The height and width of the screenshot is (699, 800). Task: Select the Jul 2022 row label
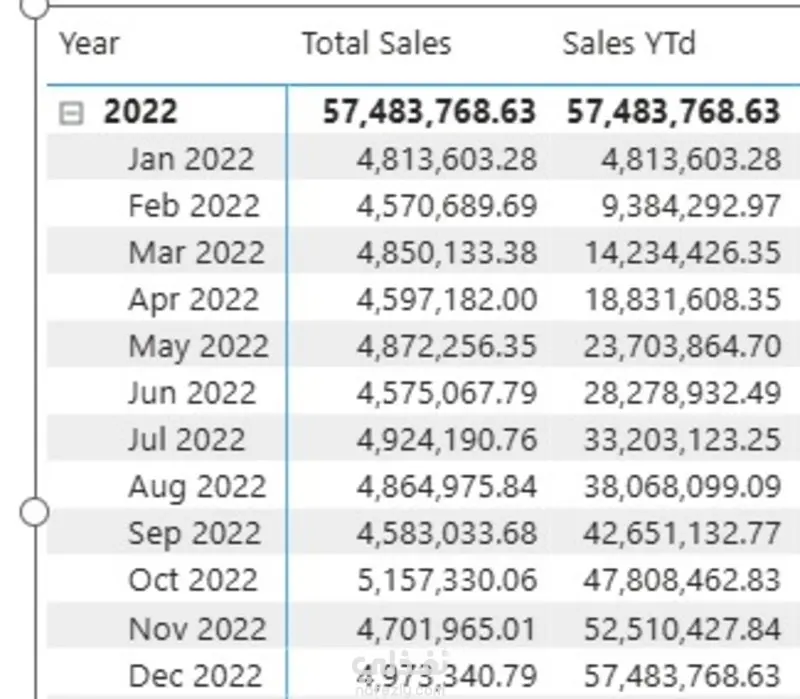click(186, 440)
